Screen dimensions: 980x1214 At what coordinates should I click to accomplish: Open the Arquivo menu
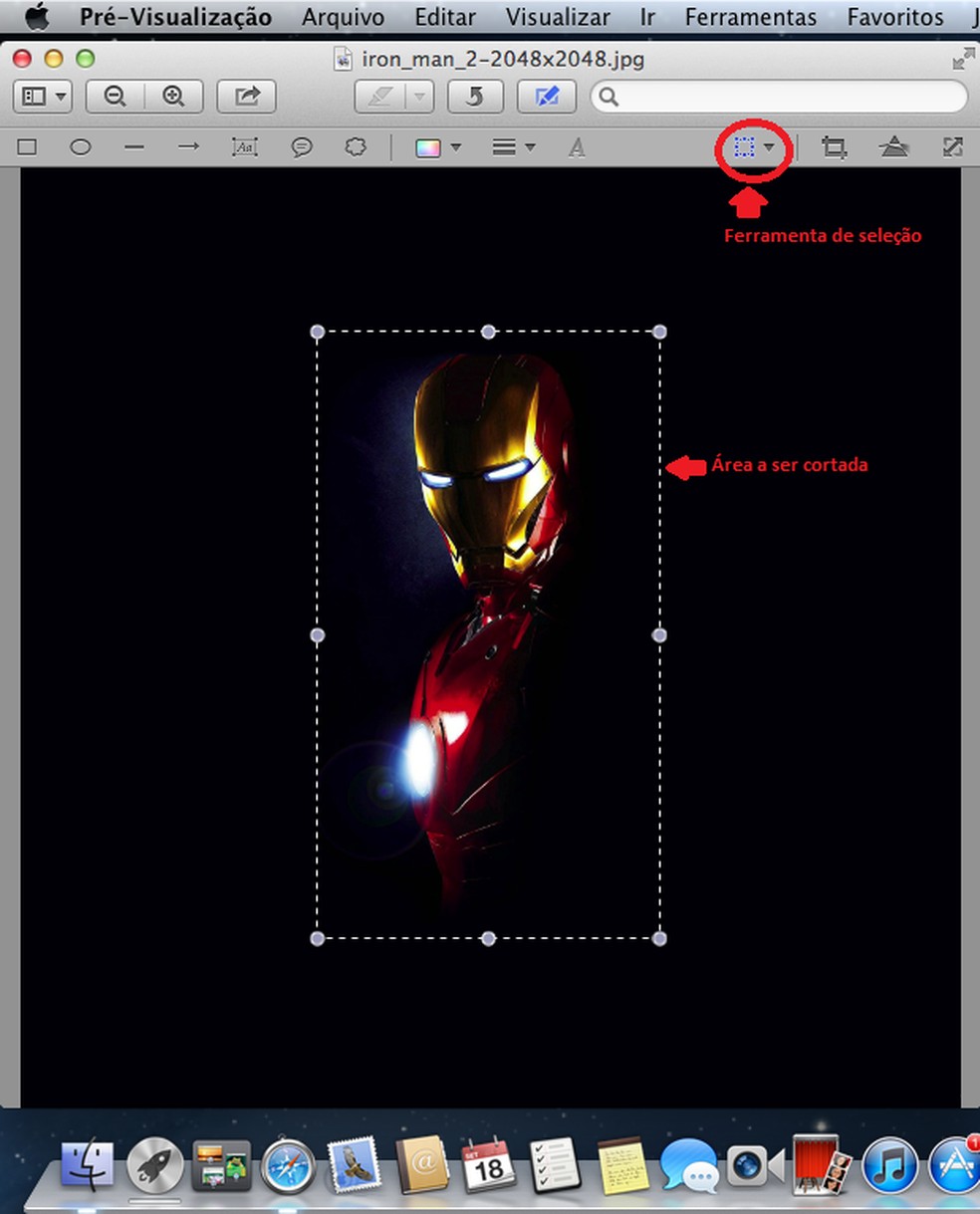coord(344,17)
